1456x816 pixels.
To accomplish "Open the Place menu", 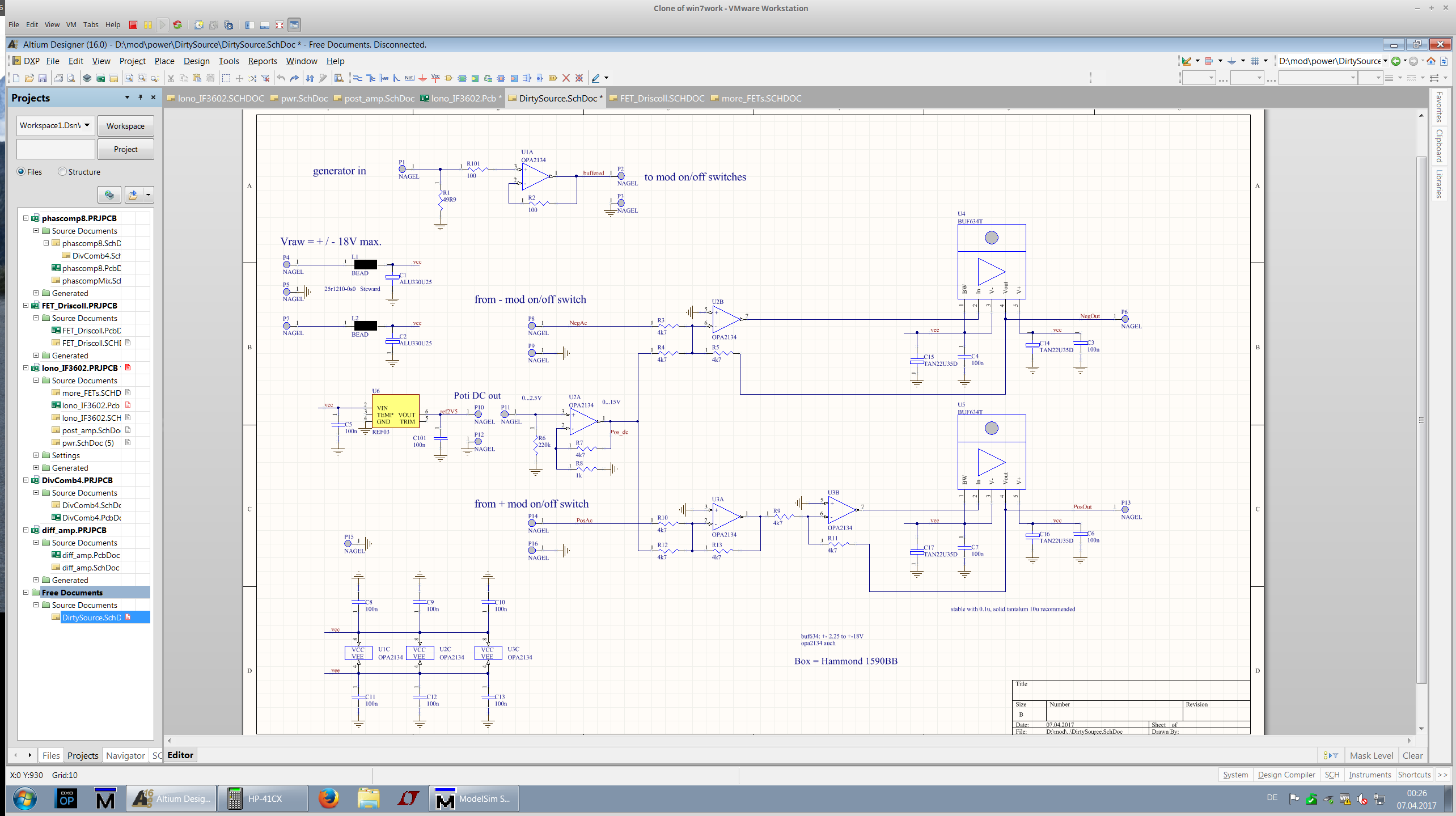I will point(164,61).
